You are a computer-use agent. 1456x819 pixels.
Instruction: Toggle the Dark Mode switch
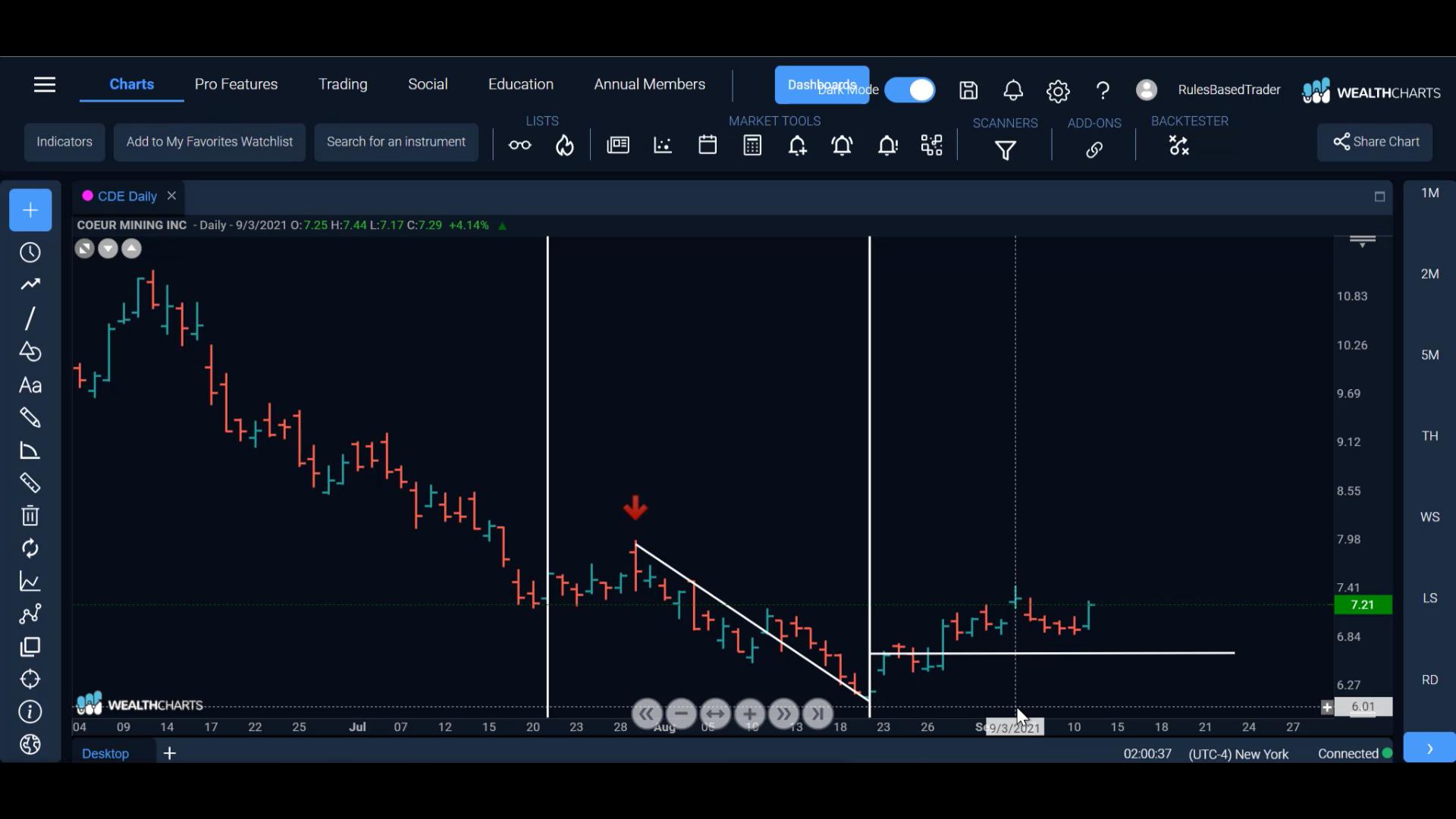click(x=910, y=90)
